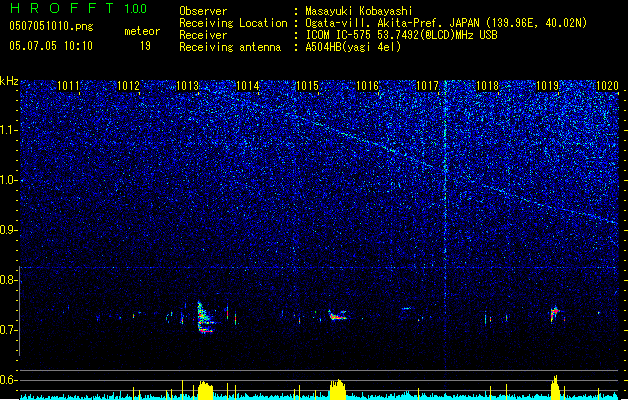Click the 1020 time axis label

pos(607,86)
